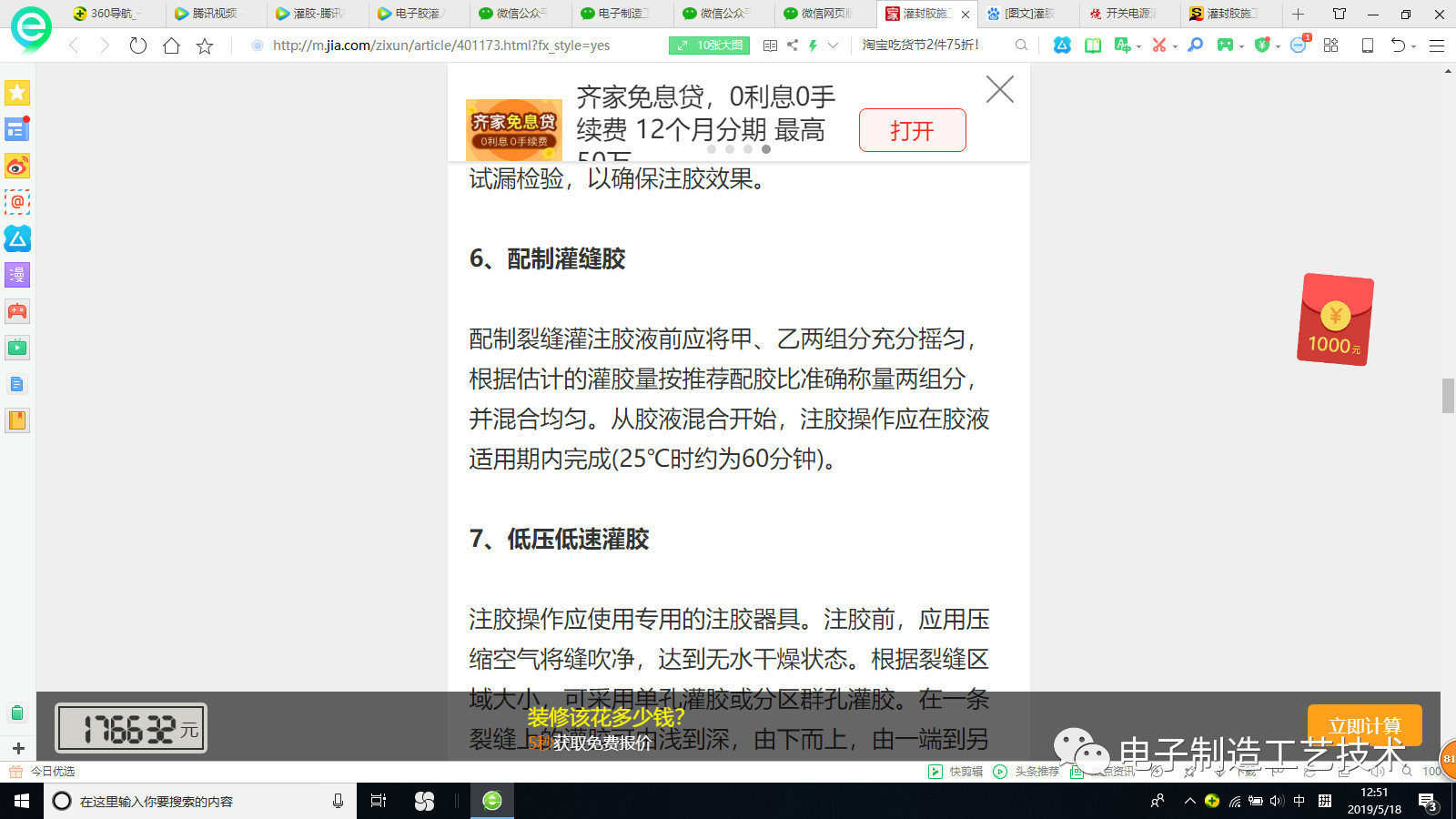
Task: Switch to reader mode icon in address bar
Action: pyautogui.click(x=770, y=45)
